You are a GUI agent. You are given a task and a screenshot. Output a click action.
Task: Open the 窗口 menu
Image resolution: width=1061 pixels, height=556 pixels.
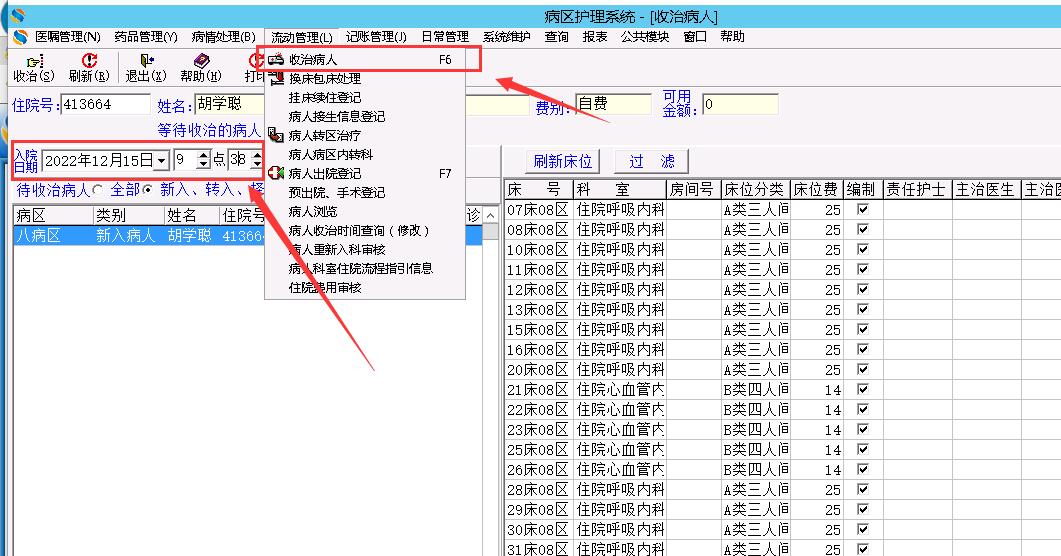click(695, 37)
